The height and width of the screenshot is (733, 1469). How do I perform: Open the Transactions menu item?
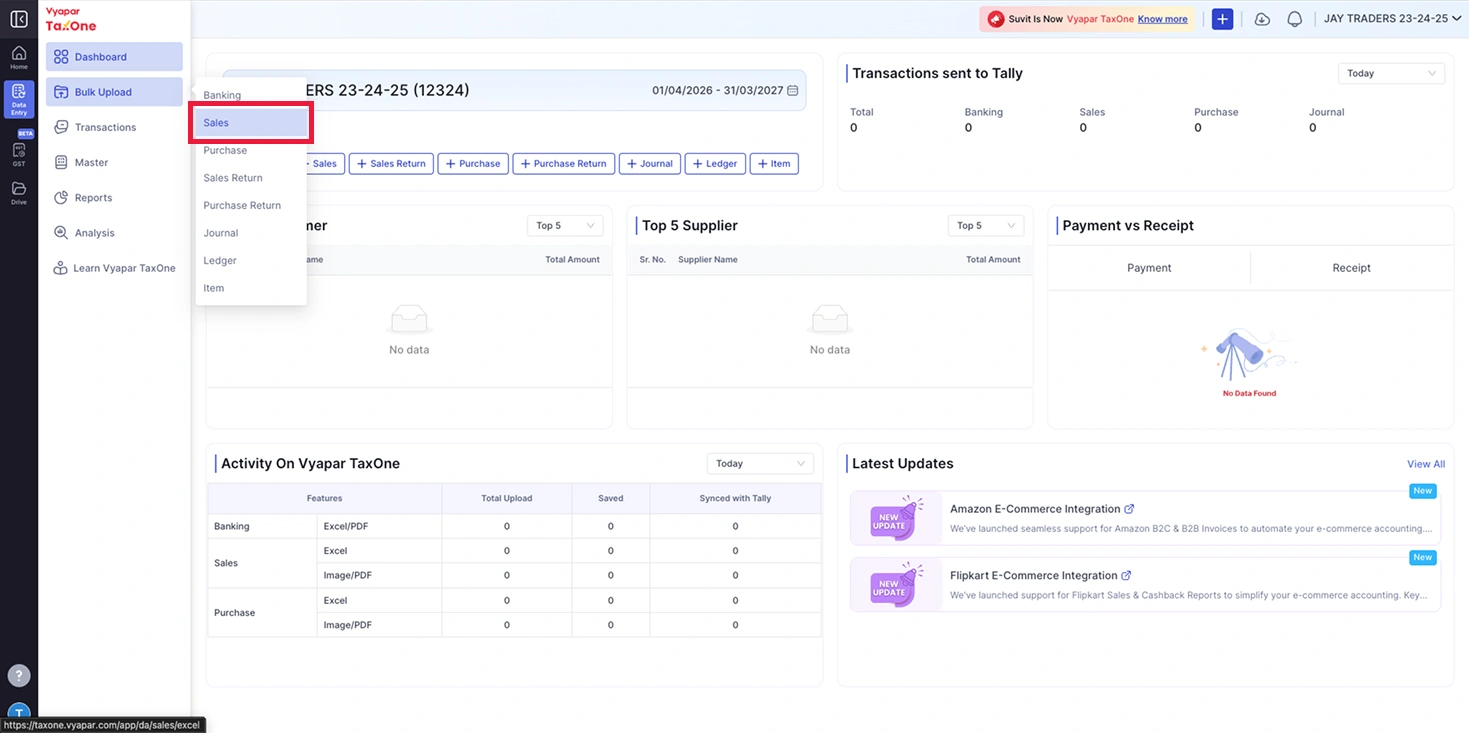[114, 127]
